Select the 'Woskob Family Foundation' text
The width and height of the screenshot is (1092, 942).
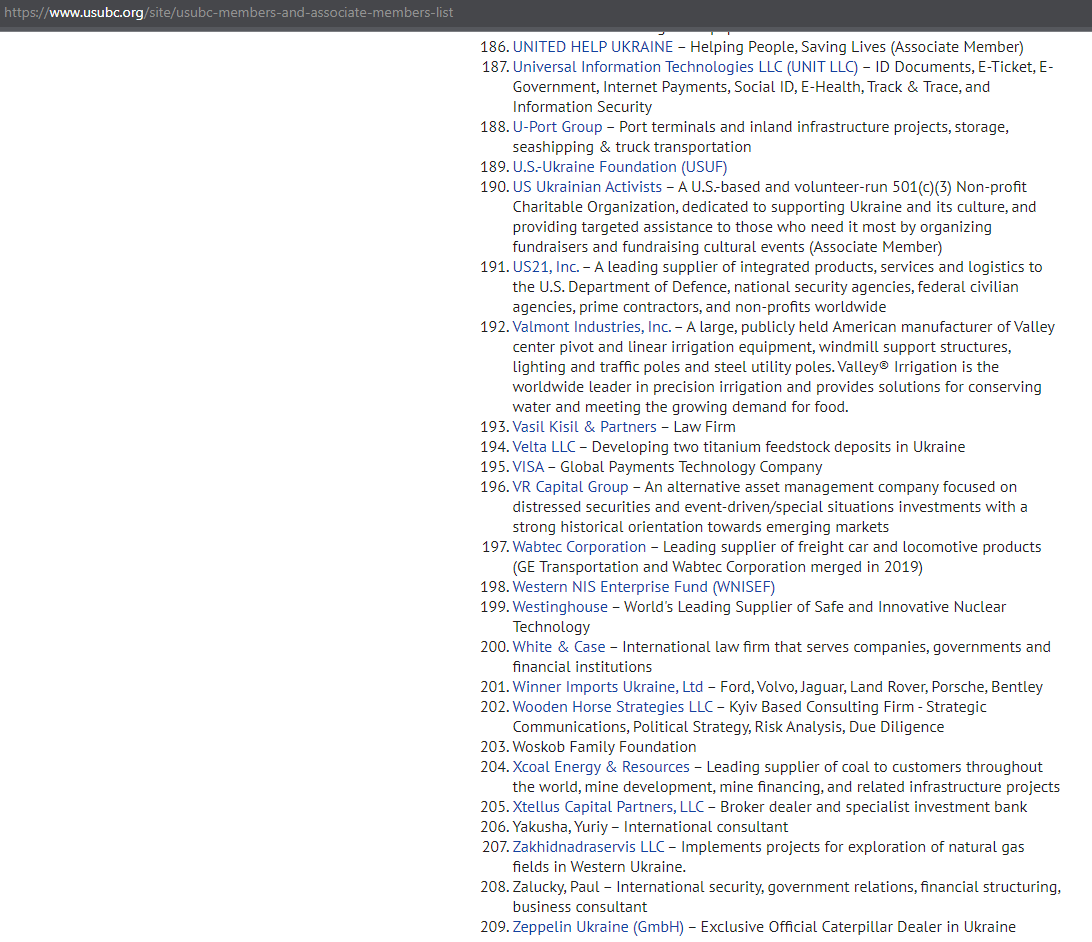click(x=604, y=747)
